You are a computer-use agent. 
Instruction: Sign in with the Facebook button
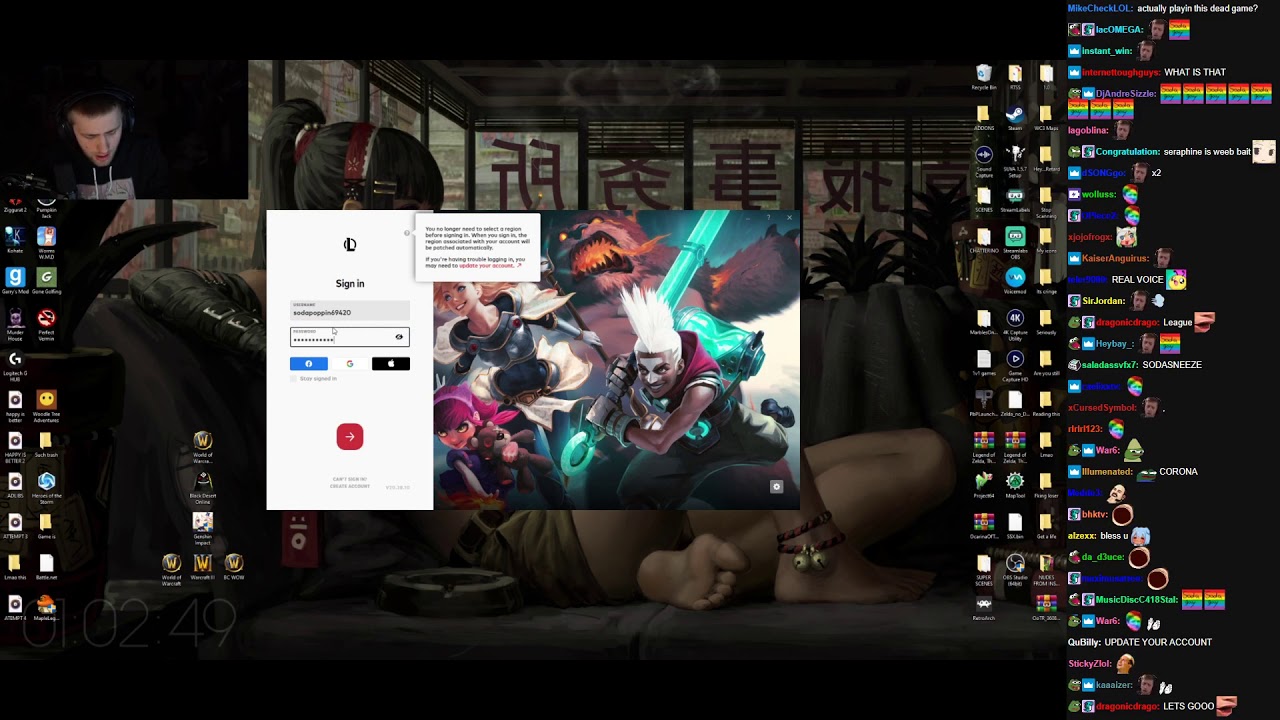point(308,364)
